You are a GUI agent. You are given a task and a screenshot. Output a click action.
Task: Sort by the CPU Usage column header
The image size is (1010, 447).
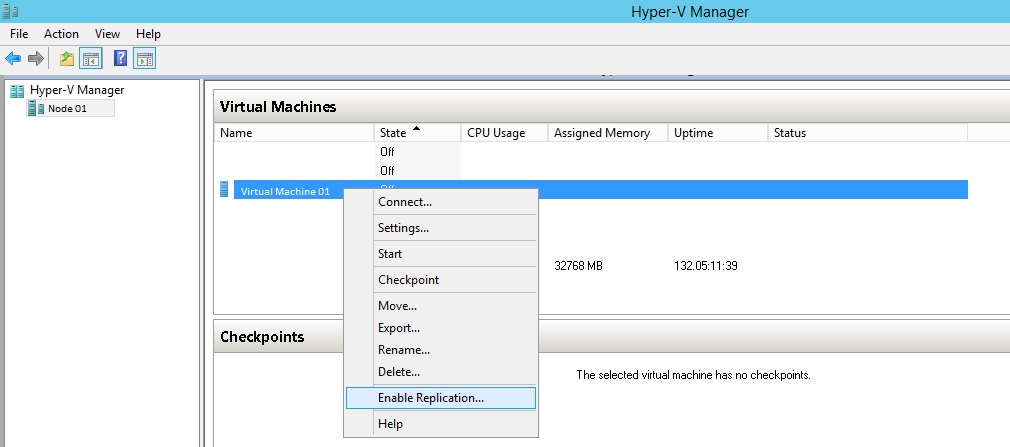coord(504,133)
